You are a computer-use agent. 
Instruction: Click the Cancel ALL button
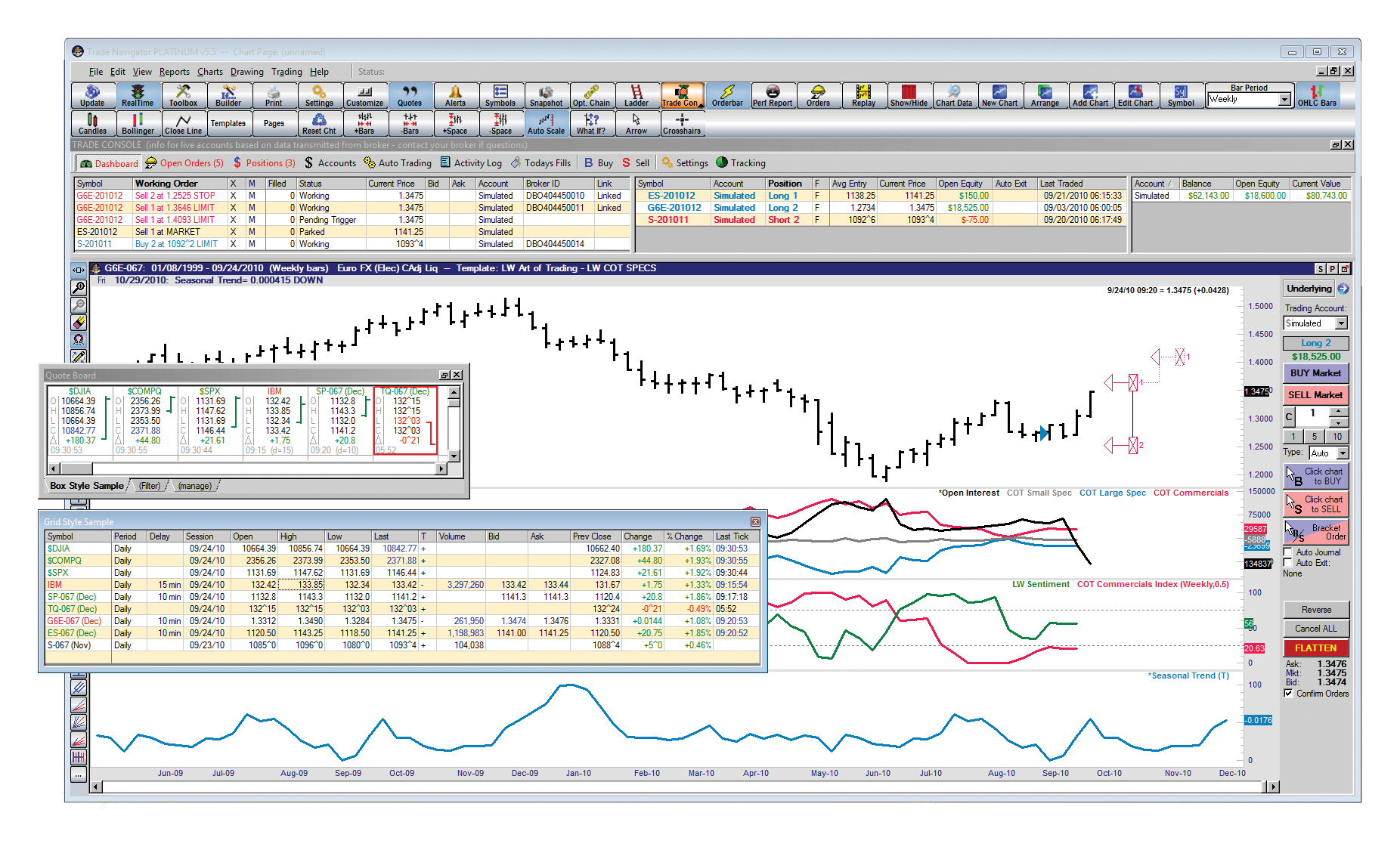1315,629
